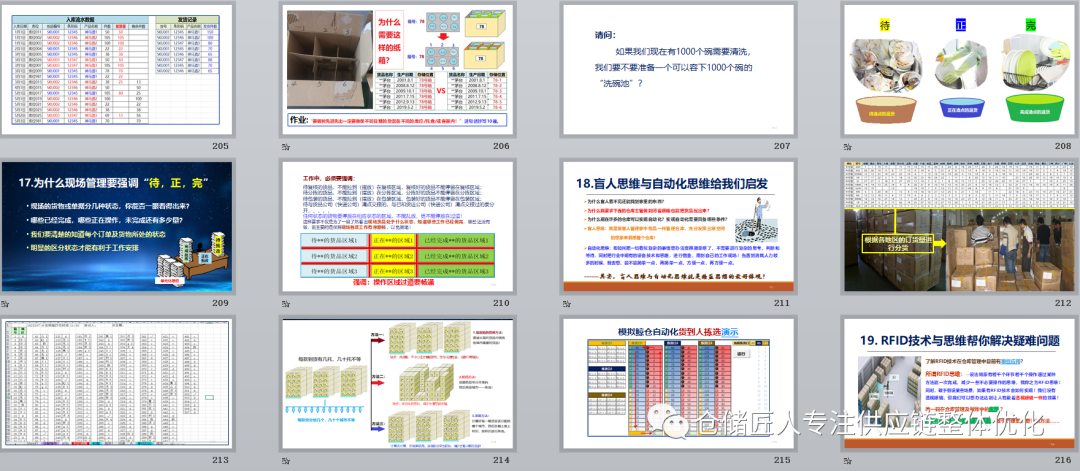Select slide 214 pallet stacking diagram thumbnail

pos(397,384)
